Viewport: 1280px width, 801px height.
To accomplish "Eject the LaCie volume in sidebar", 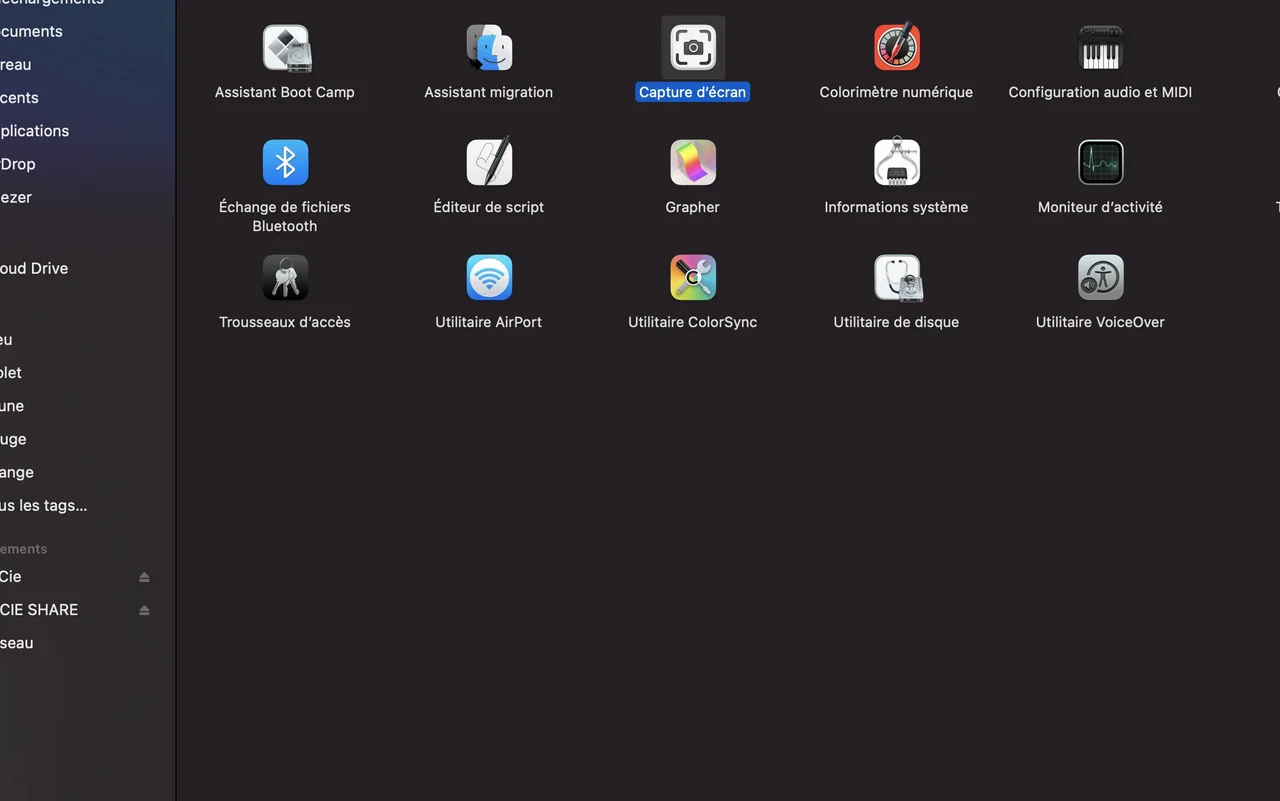I will (144, 577).
